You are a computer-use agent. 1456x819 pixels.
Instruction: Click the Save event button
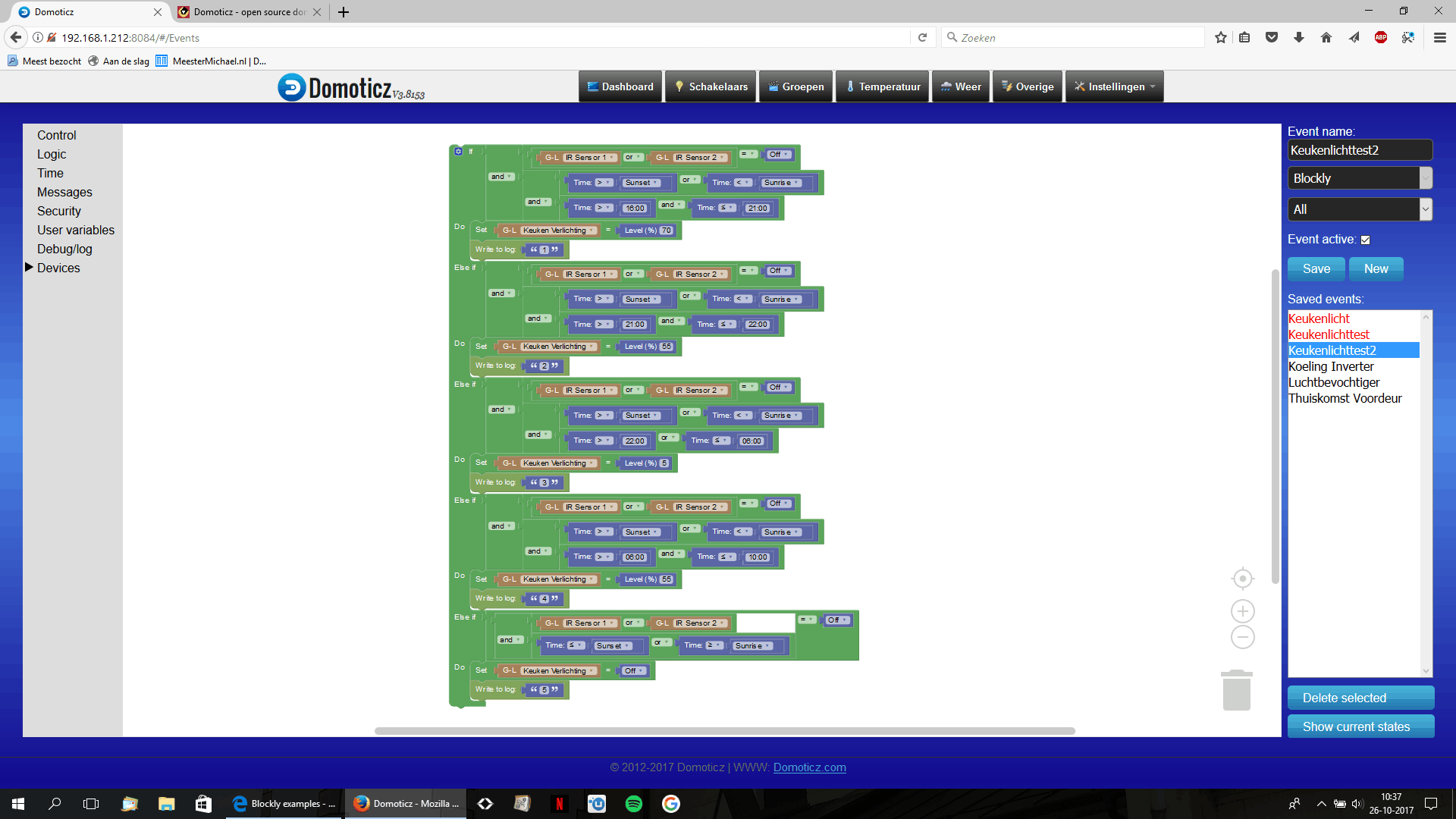pyautogui.click(x=1316, y=268)
